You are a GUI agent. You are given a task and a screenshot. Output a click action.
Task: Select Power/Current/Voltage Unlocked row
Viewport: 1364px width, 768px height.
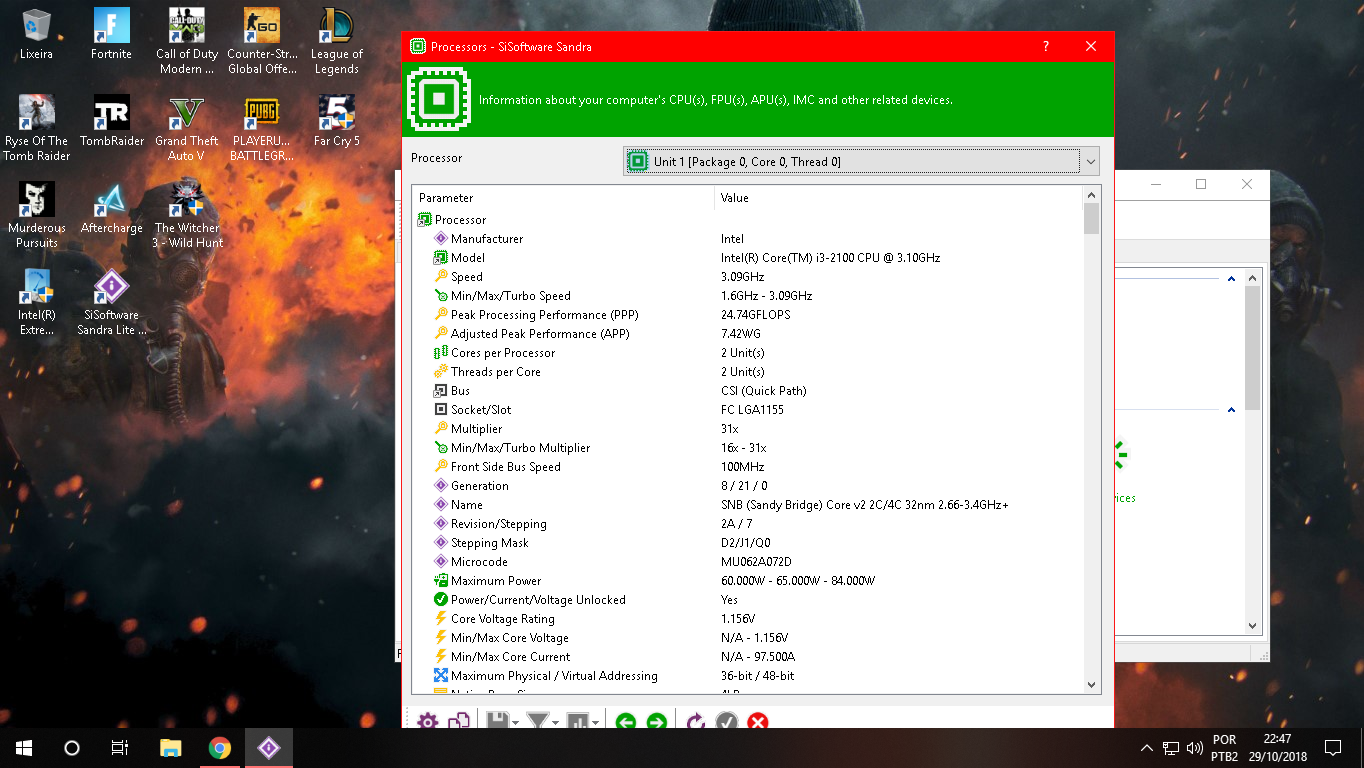[x=748, y=600]
